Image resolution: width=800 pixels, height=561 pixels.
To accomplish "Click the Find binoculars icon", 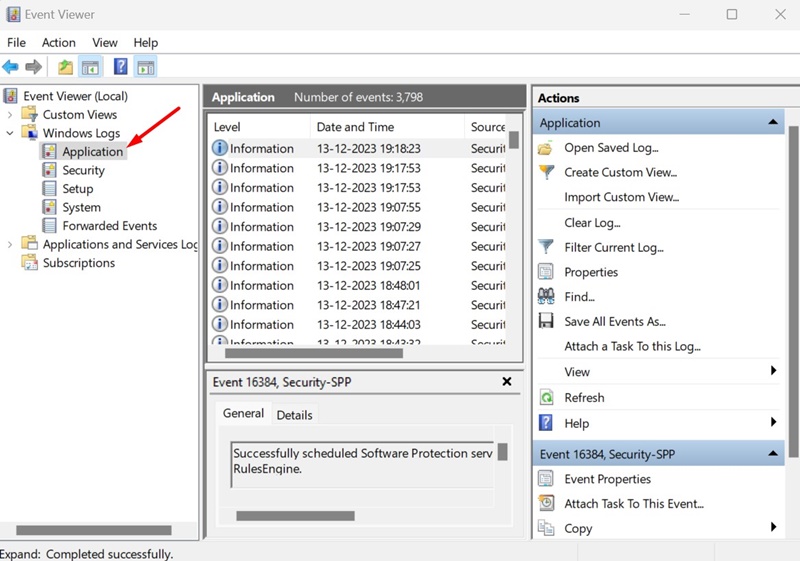I will (x=546, y=296).
